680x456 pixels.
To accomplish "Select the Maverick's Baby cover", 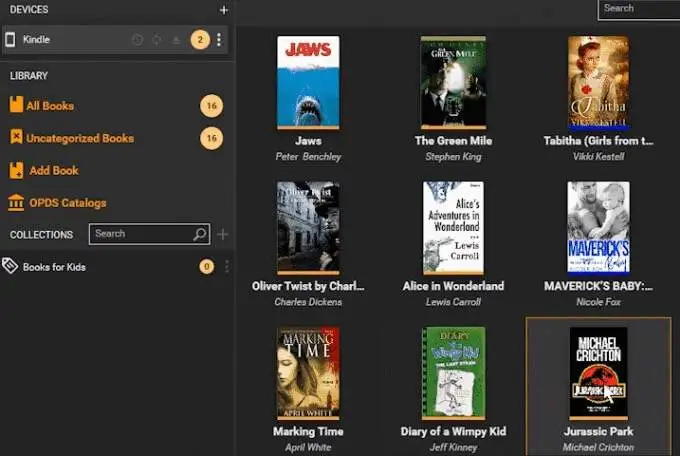I will [x=598, y=228].
